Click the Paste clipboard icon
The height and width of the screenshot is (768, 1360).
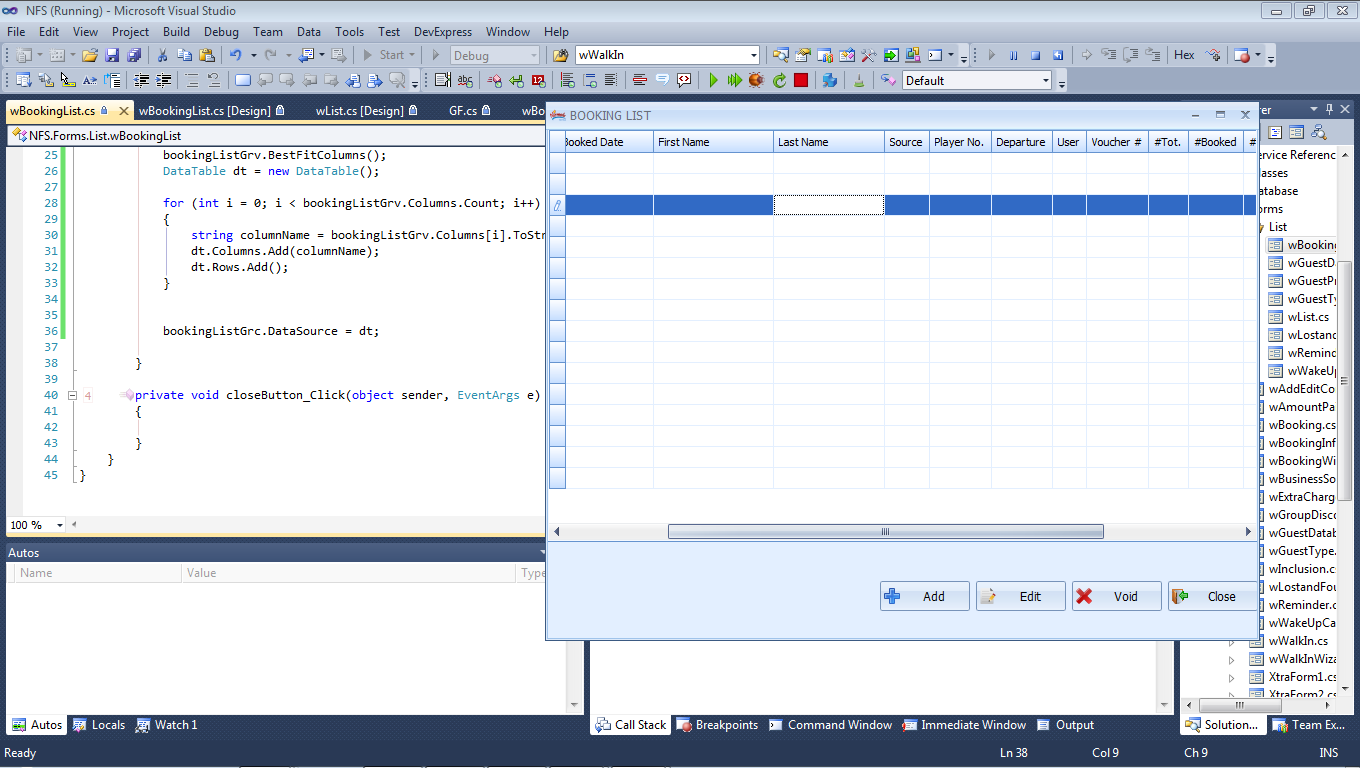pos(205,55)
